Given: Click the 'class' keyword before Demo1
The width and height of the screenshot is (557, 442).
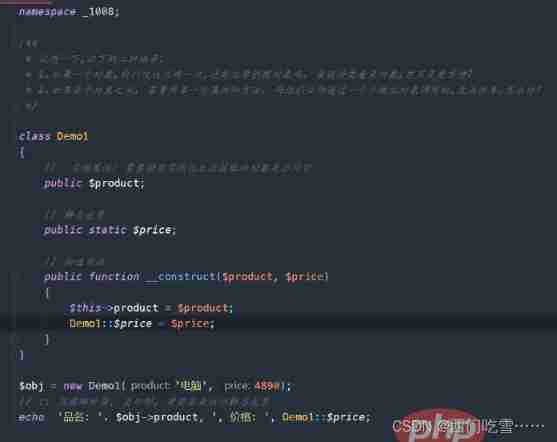Looking at the screenshot, I should 34,136.
